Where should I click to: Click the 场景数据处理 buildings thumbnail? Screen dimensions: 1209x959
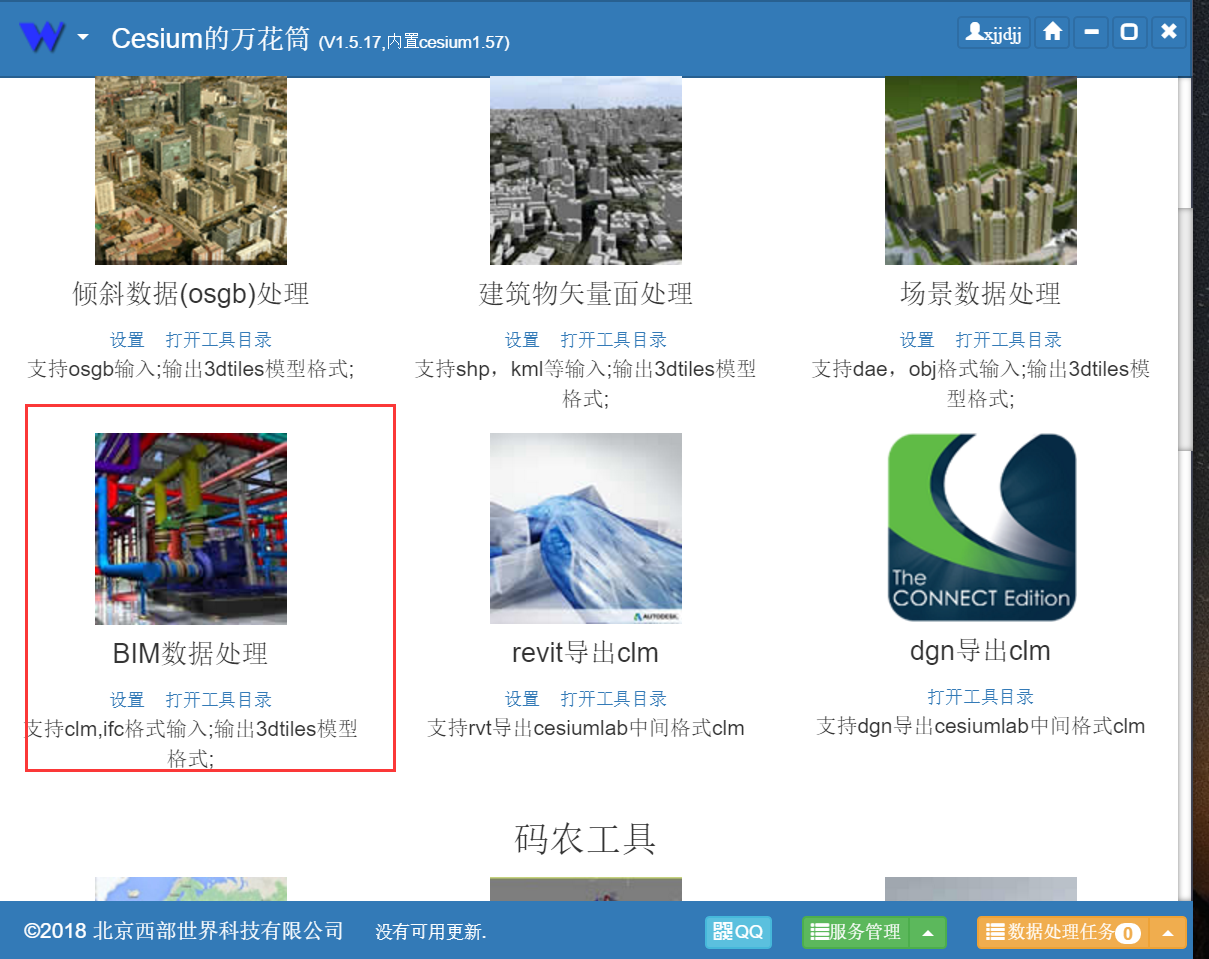click(980, 170)
